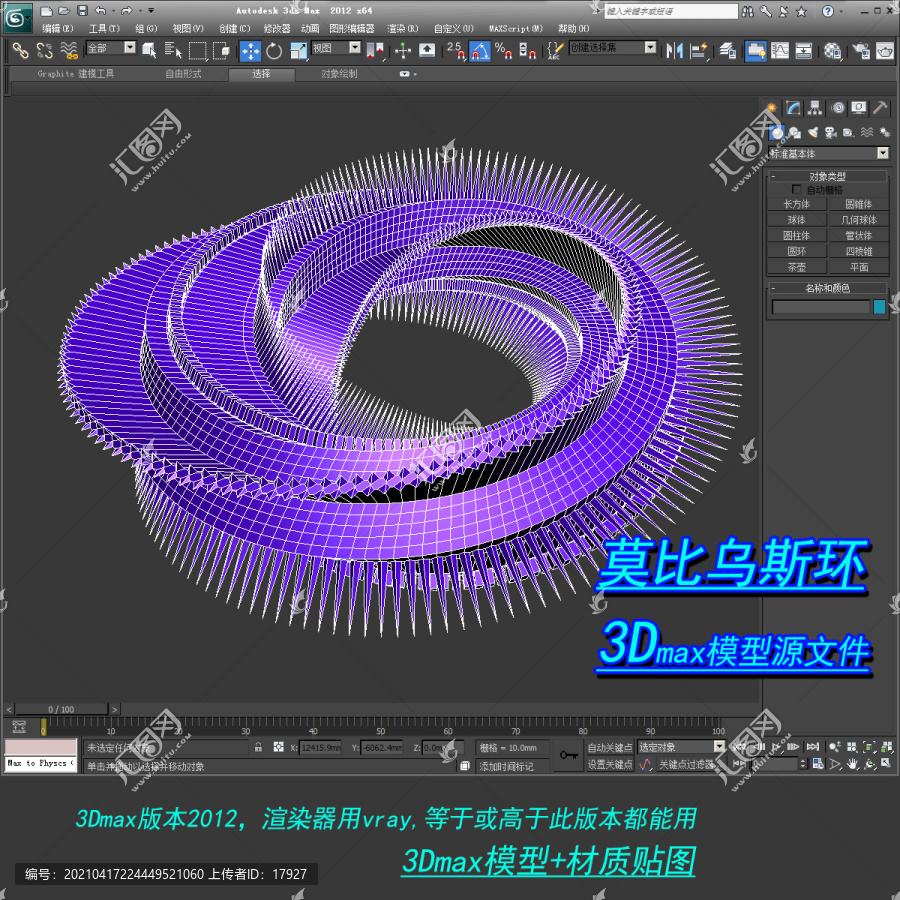Collapse the 名称和颜色 rollout
The height and width of the screenshot is (900, 900).
click(827, 288)
